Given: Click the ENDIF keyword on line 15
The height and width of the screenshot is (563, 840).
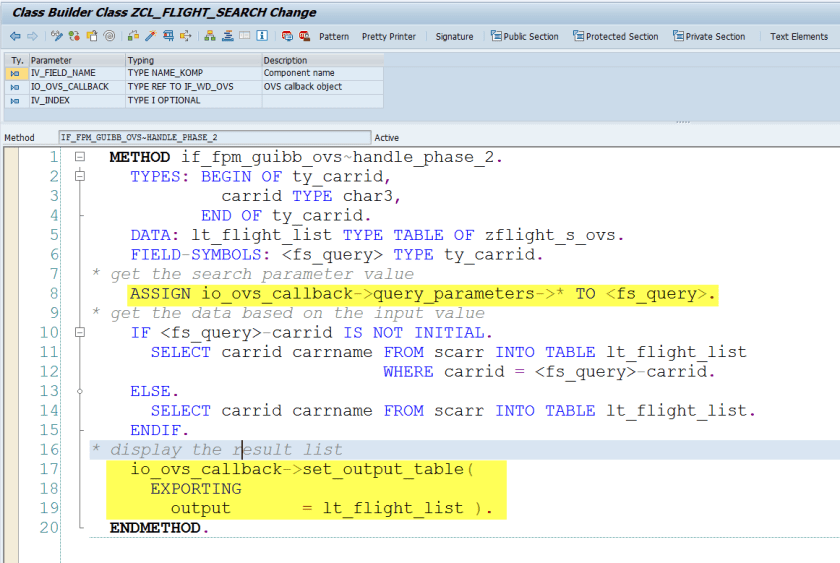Looking at the screenshot, I should (156, 430).
